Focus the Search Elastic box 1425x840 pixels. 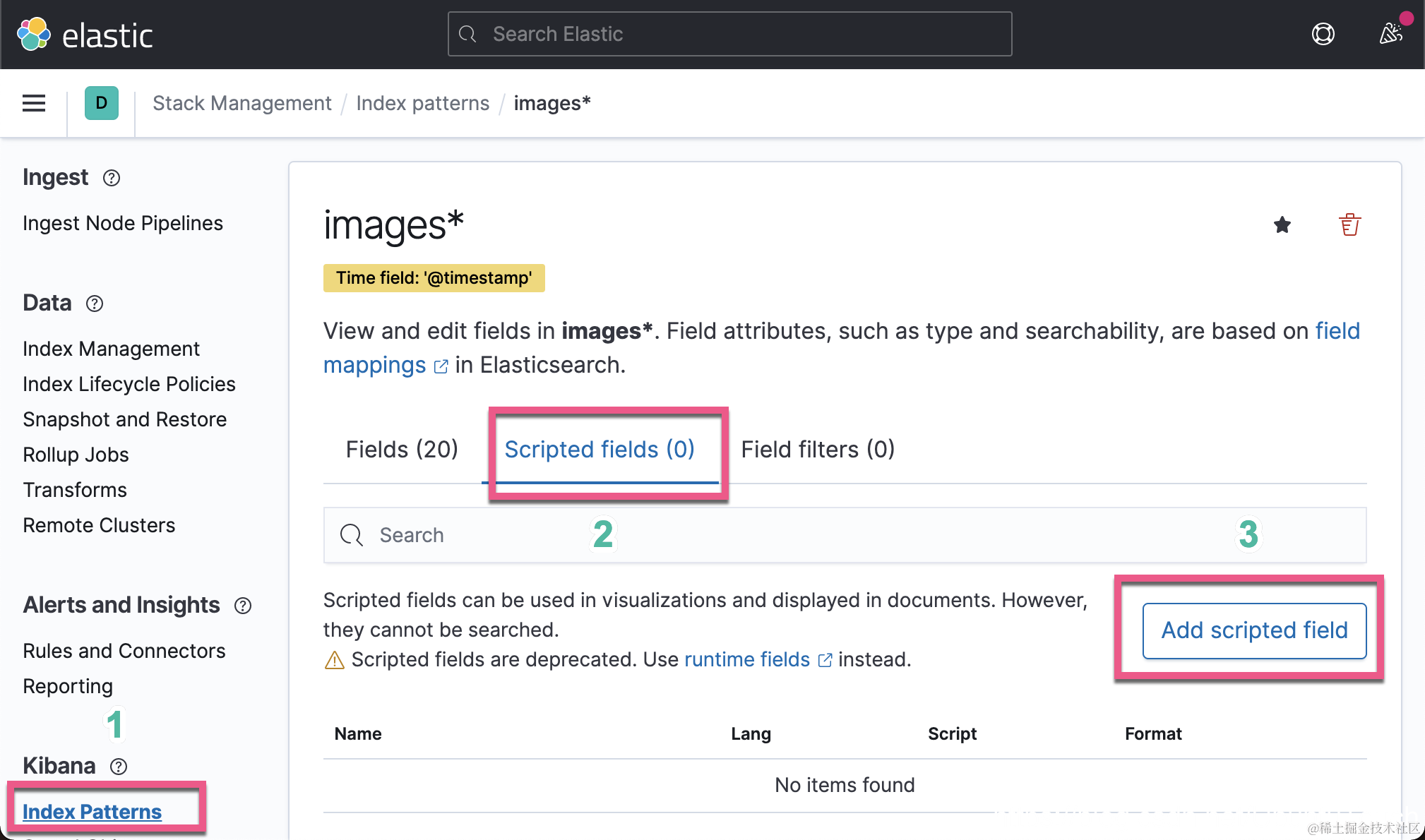[x=729, y=34]
